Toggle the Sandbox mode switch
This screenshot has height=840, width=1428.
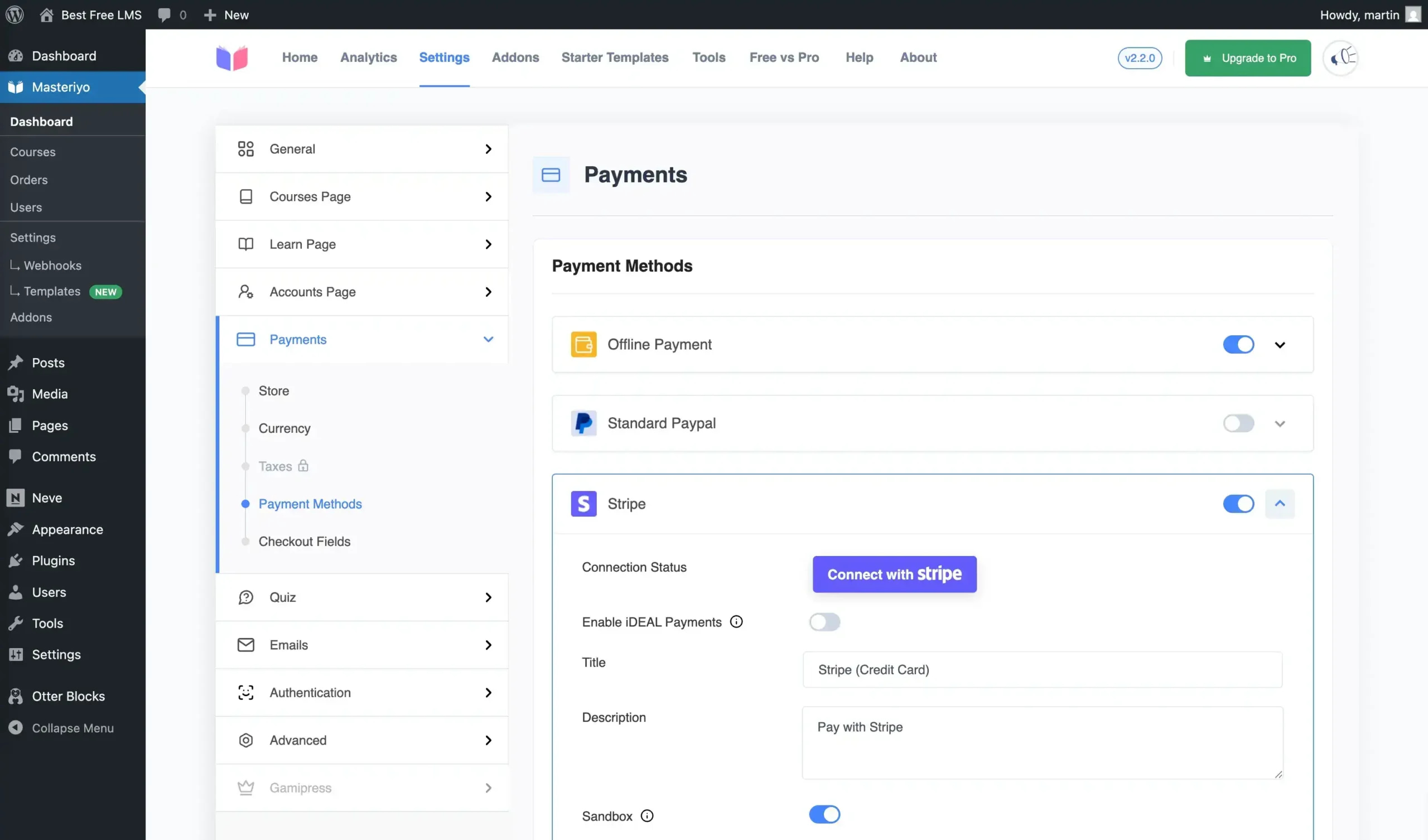tap(824, 814)
